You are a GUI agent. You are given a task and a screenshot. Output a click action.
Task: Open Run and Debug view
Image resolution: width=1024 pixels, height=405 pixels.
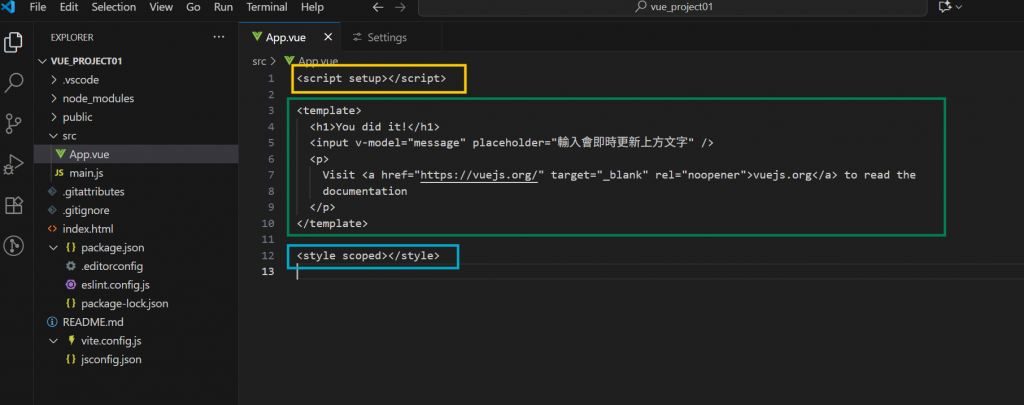coord(14,165)
